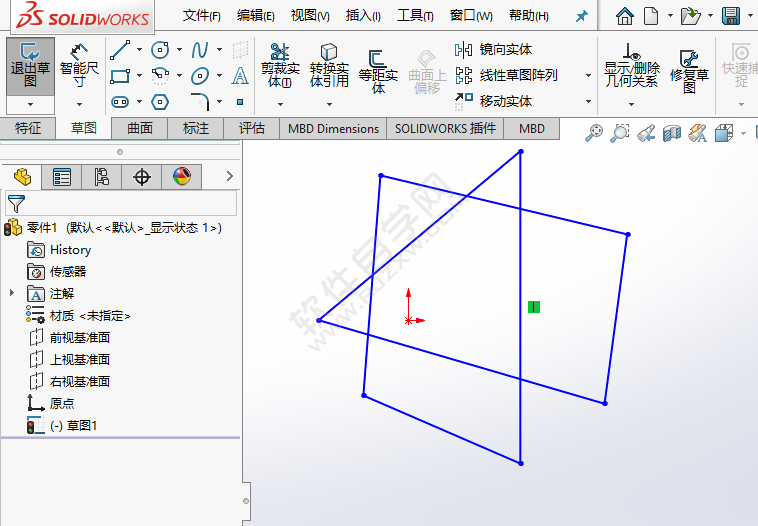Open the Line tool dropdown arrow
Screen dimensions: 758x526
(140, 50)
